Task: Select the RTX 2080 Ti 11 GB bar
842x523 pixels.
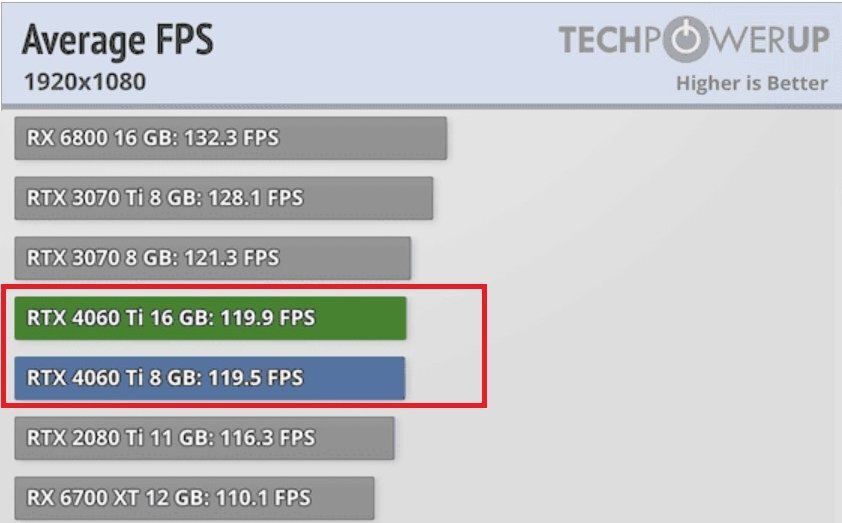Action: 205,438
